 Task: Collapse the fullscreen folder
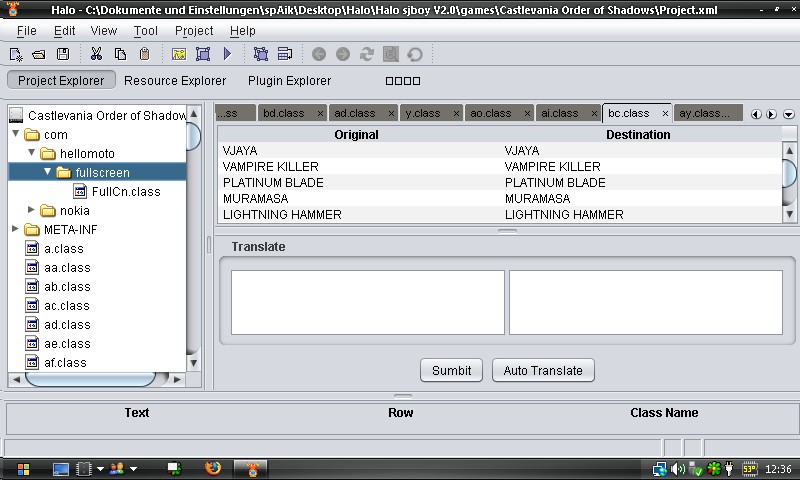(47, 171)
